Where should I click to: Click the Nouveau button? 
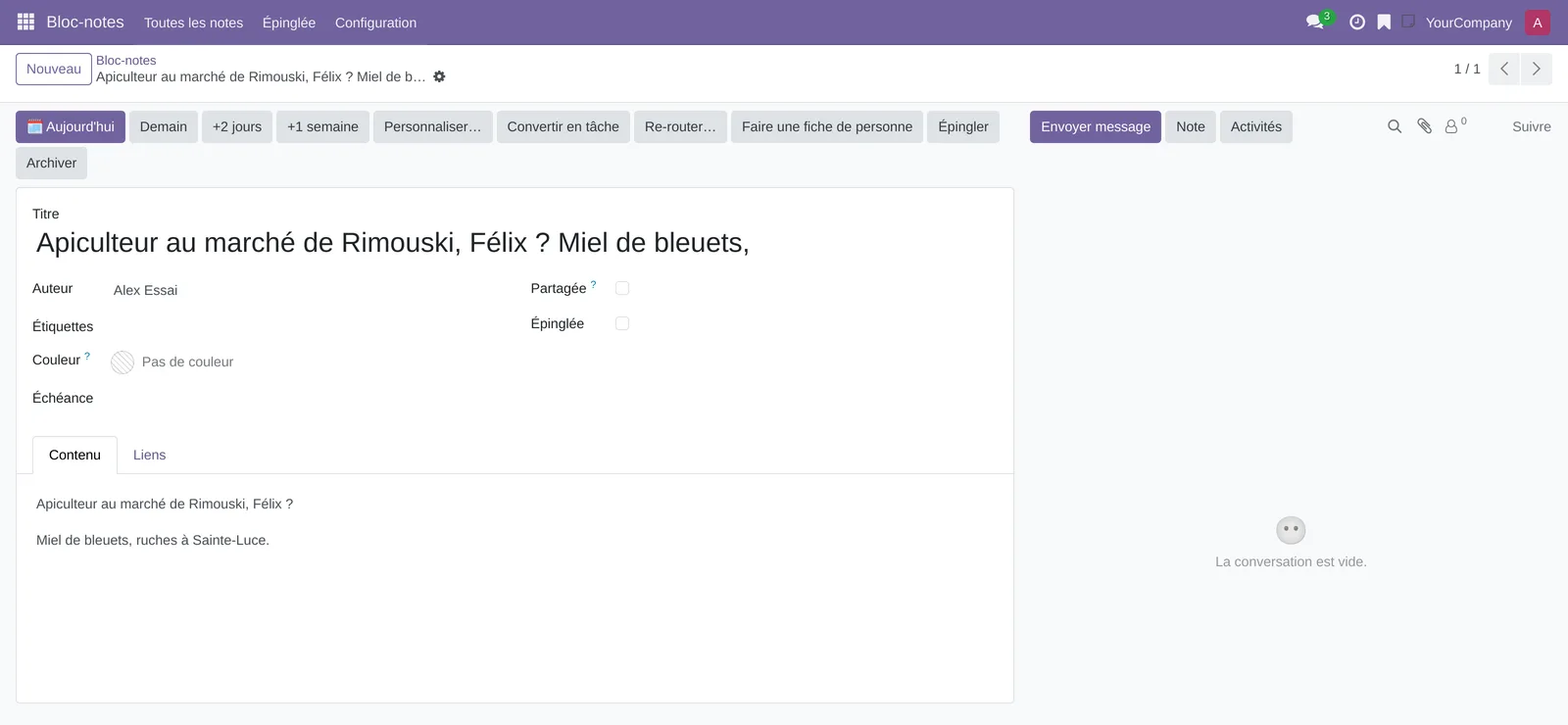pos(54,69)
